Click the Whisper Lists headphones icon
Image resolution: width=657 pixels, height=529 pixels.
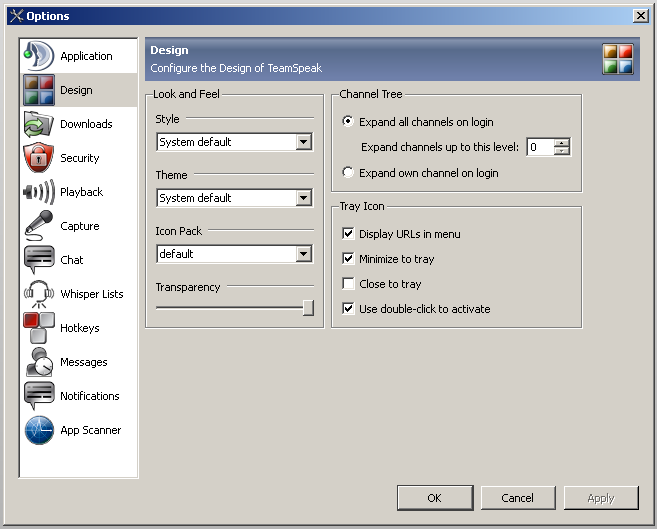click(39, 294)
